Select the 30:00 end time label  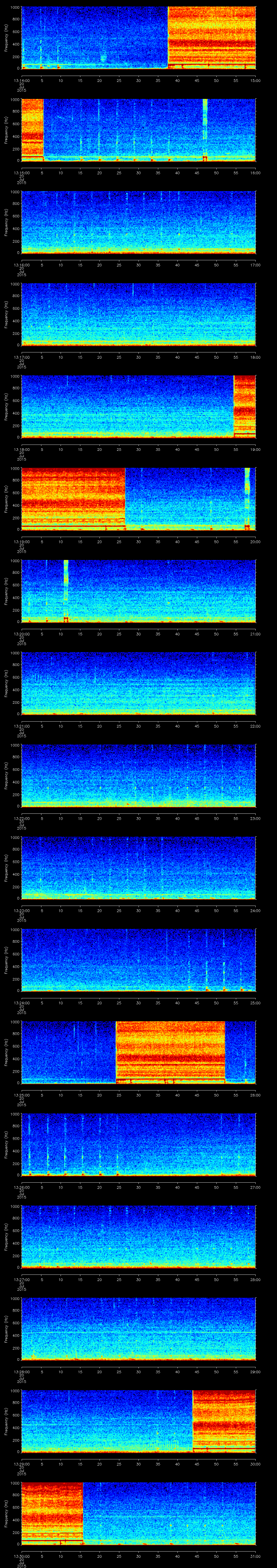256,1464
